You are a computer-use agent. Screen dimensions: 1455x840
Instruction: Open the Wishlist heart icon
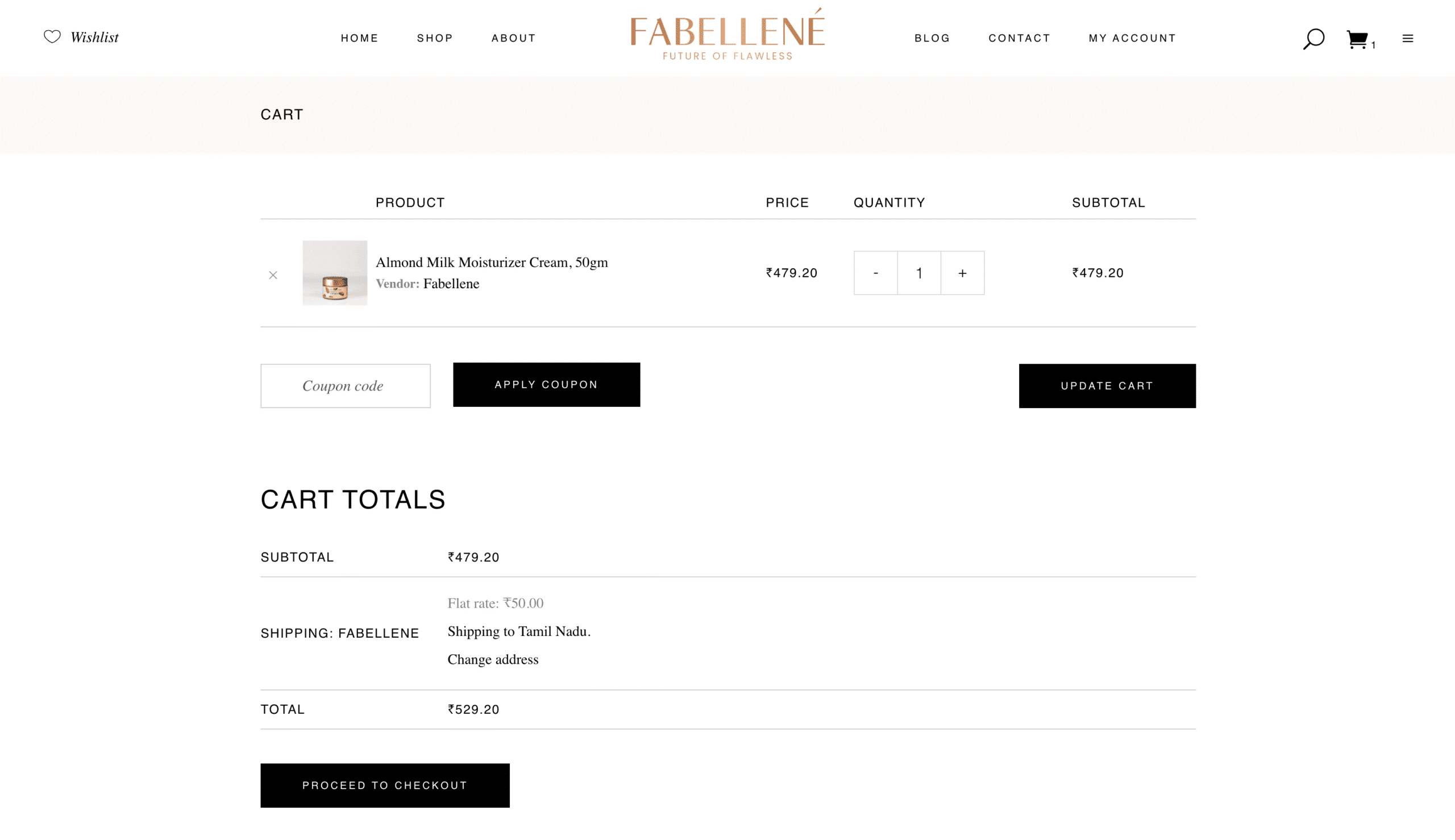[52, 37]
